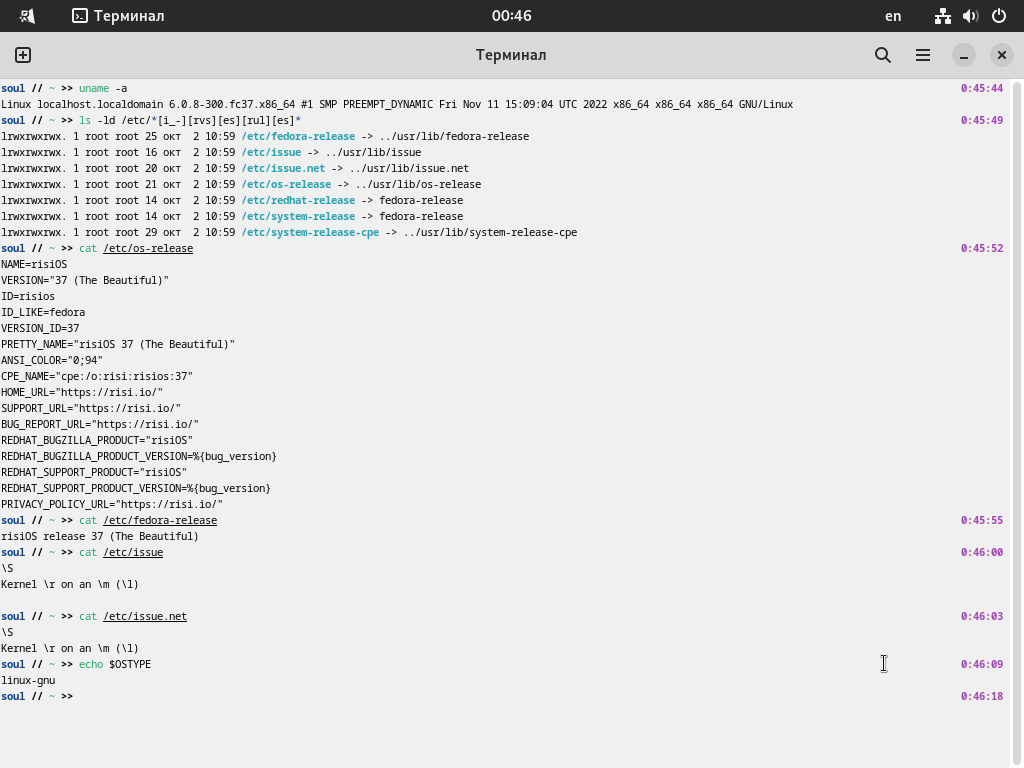
Task: Open the terminal hamburger menu
Action: 923,55
